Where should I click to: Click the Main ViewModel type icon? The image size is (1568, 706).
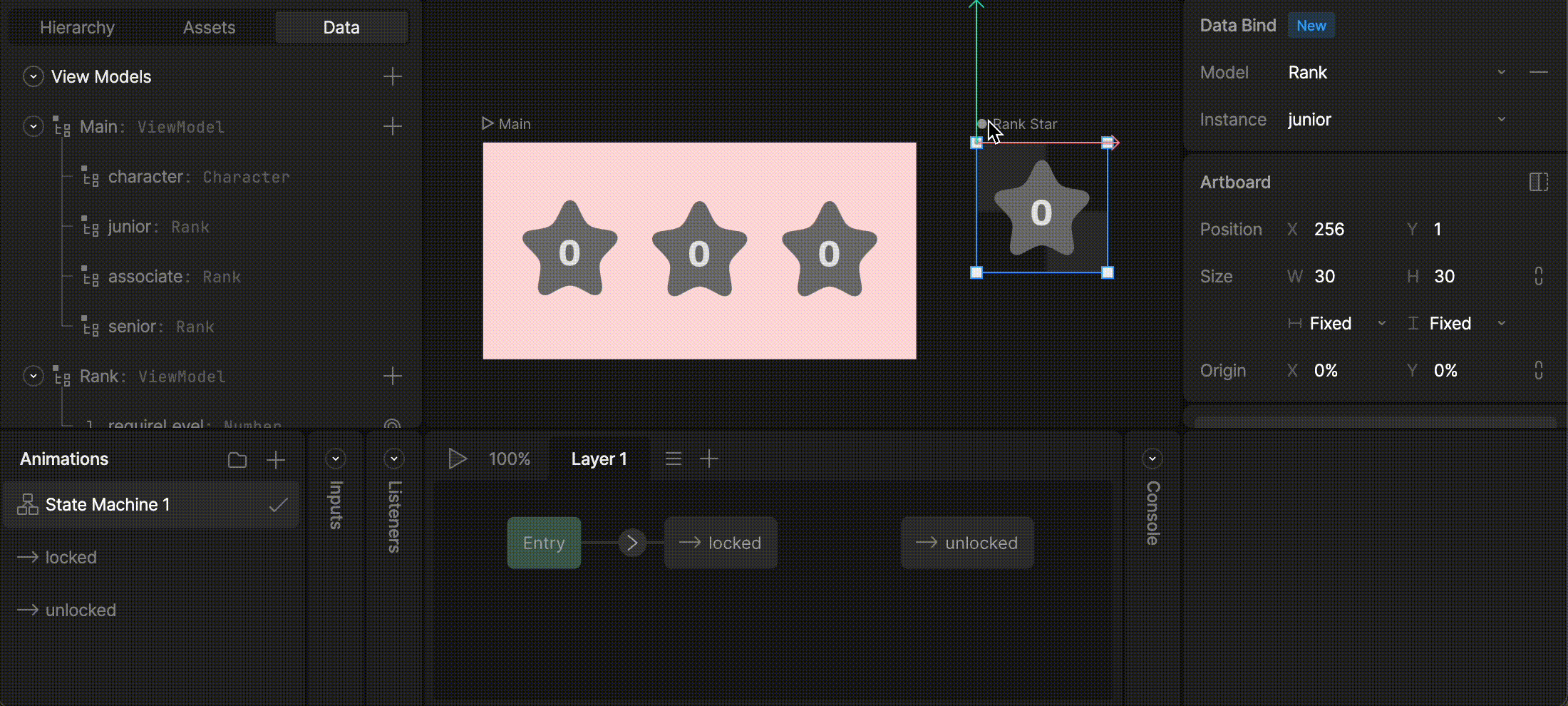pos(62,126)
